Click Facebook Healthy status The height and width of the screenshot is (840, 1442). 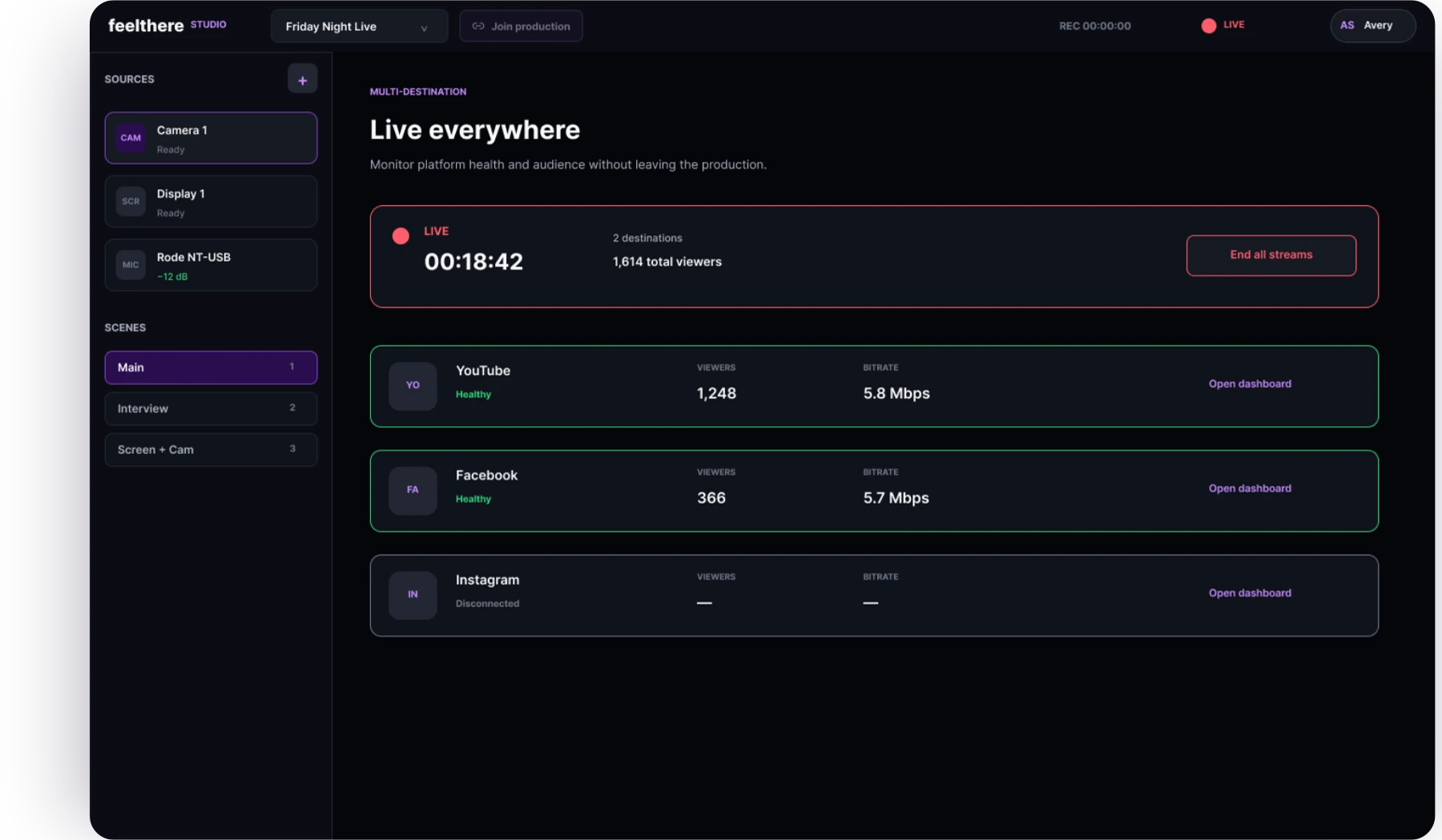point(473,499)
